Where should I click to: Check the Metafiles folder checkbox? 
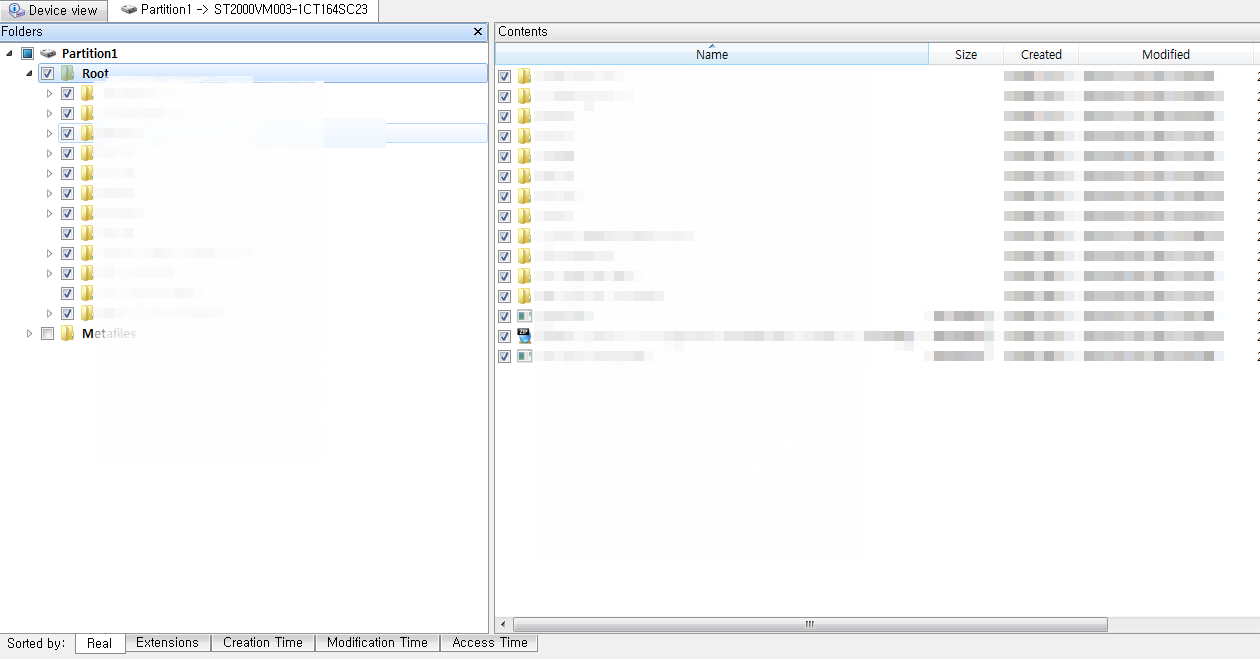pyautogui.click(x=47, y=333)
